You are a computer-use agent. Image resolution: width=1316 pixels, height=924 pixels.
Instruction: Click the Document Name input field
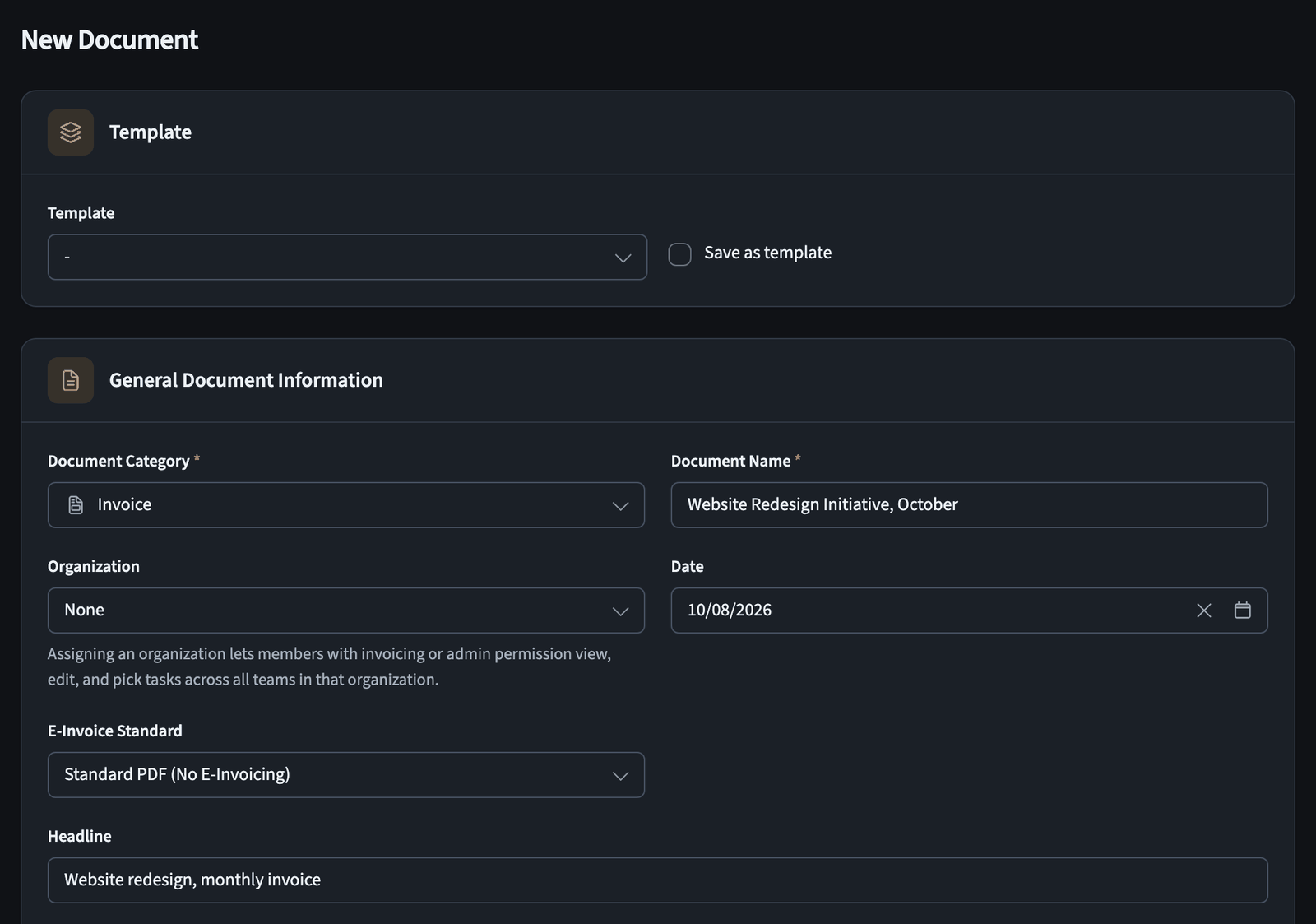969,505
